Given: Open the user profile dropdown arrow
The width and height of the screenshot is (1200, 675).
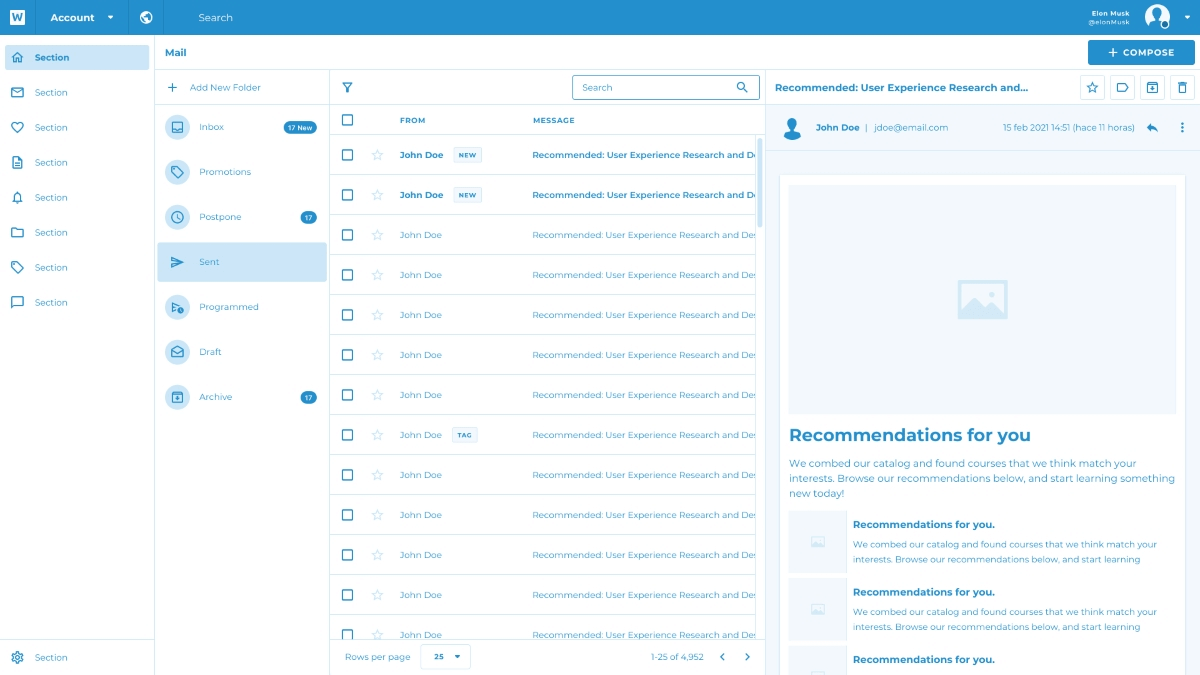Looking at the screenshot, I should click(1186, 17).
